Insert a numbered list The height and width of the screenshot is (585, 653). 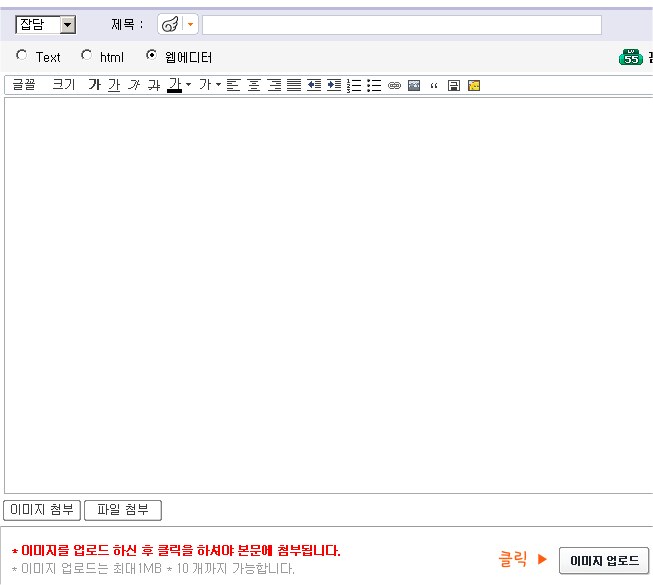click(x=354, y=86)
